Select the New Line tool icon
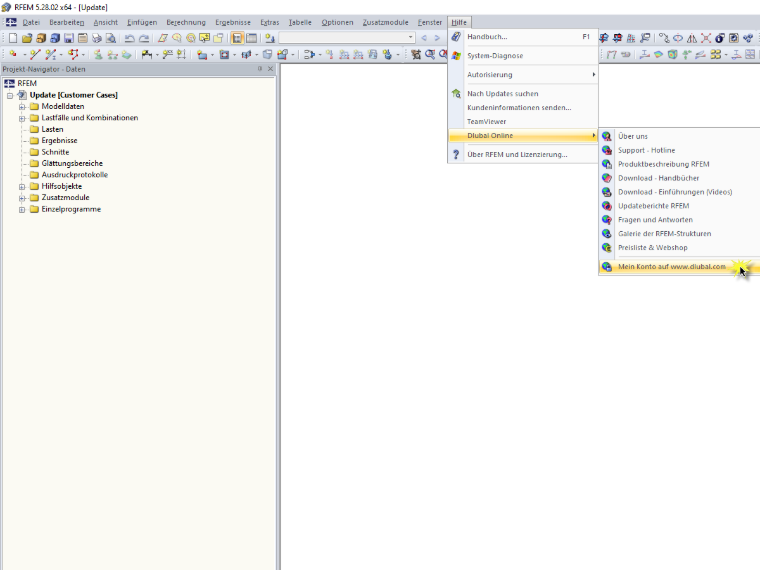This screenshot has width=760, height=570. [35, 54]
